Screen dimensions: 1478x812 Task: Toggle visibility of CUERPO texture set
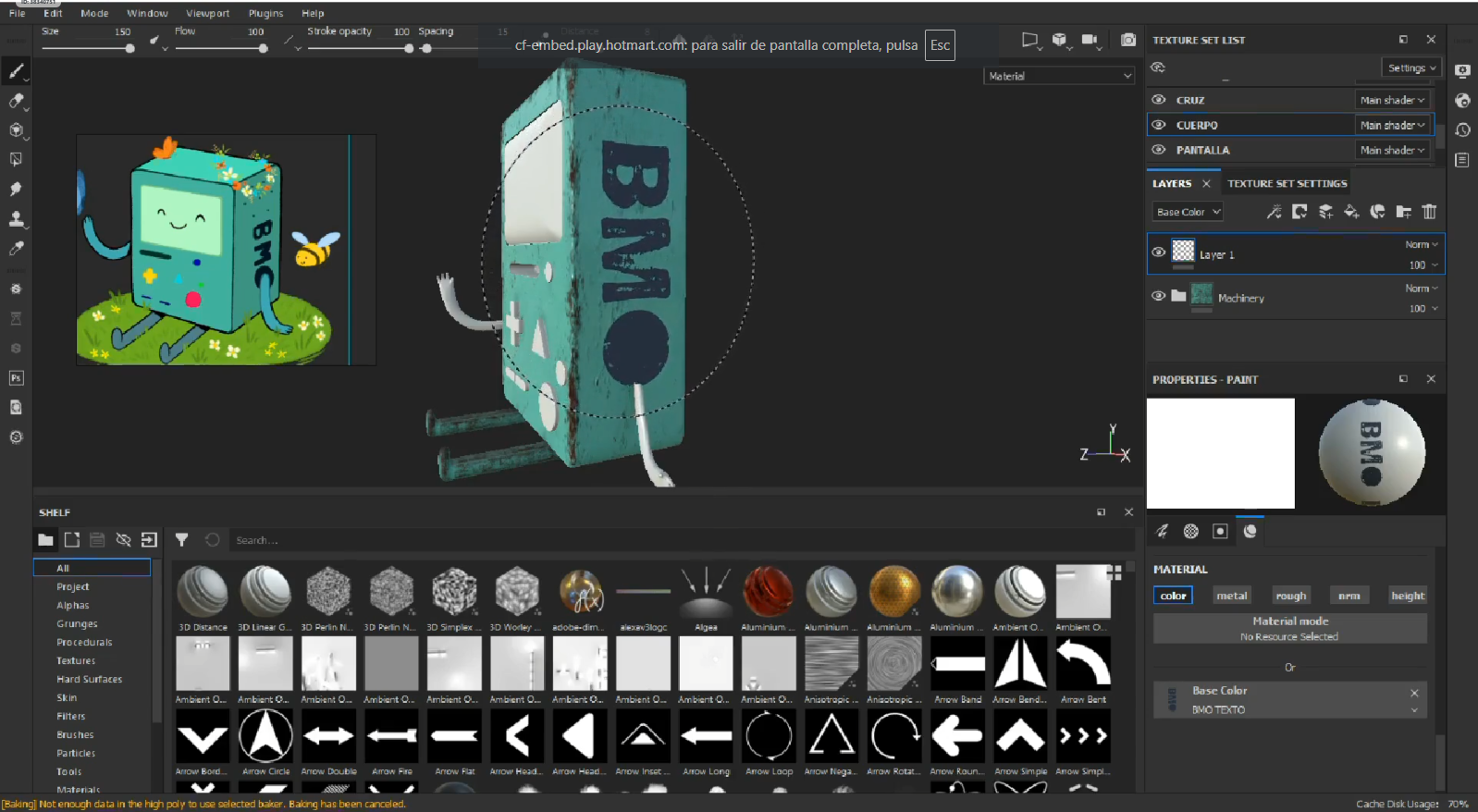pyautogui.click(x=1158, y=125)
